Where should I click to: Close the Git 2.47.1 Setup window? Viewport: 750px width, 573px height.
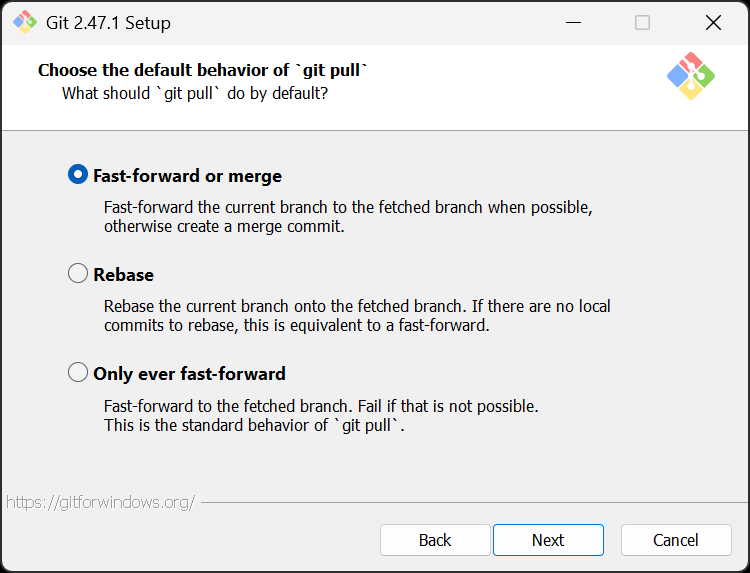click(x=713, y=22)
